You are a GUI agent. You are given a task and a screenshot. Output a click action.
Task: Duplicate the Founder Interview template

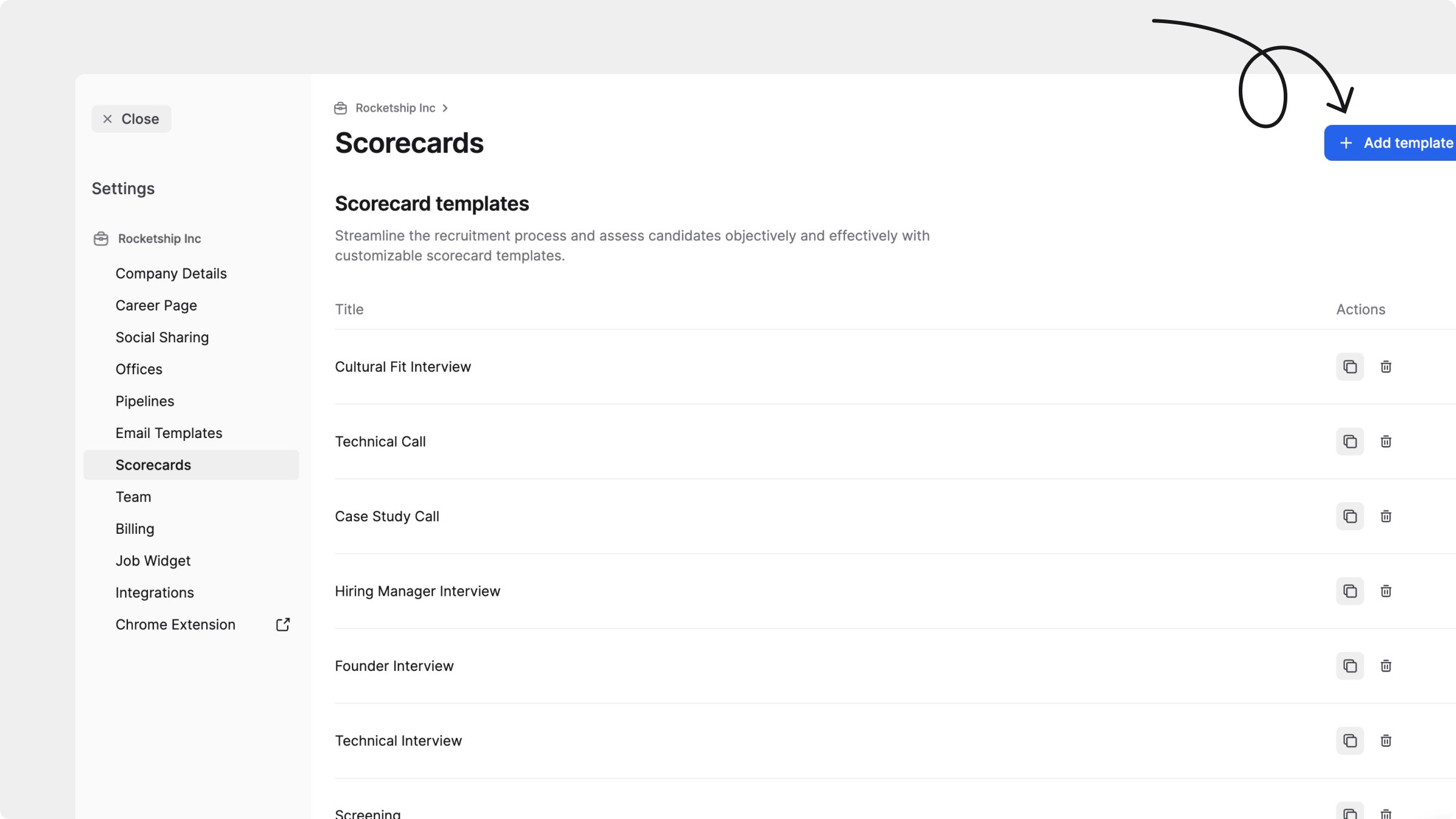point(1350,666)
